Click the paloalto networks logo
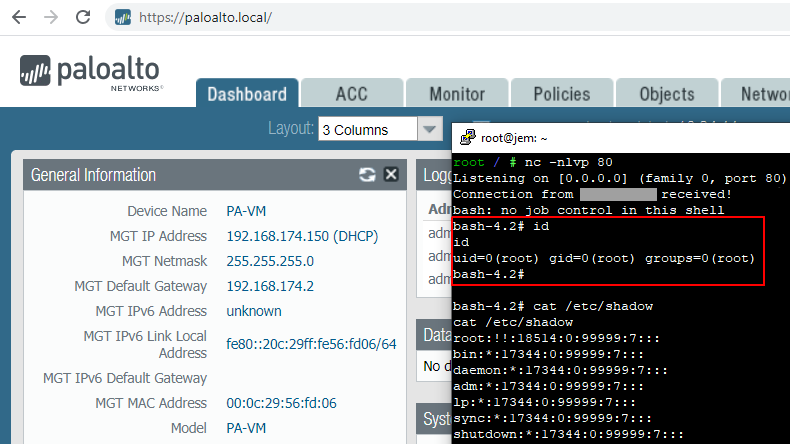 coord(91,72)
